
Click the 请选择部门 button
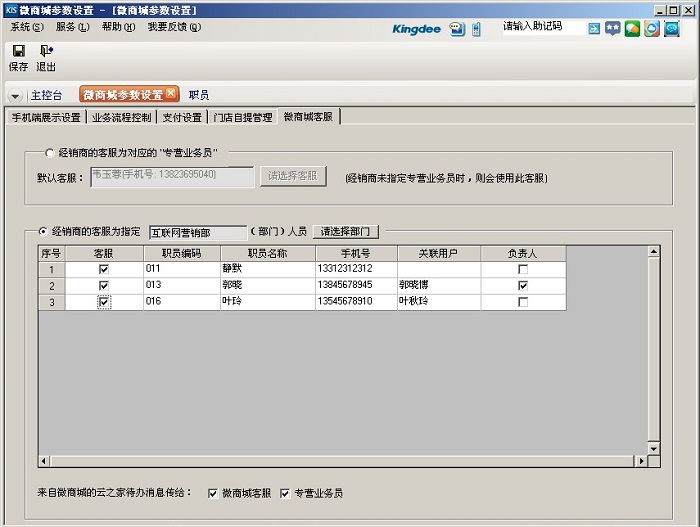(347, 231)
